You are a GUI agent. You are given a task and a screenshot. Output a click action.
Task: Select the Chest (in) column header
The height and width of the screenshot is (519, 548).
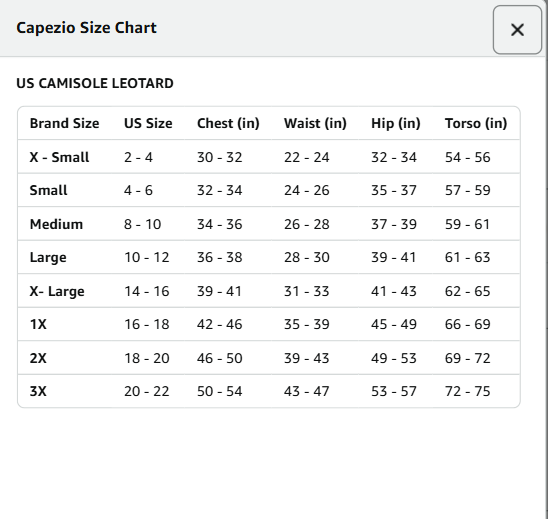[x=228, y=123]
